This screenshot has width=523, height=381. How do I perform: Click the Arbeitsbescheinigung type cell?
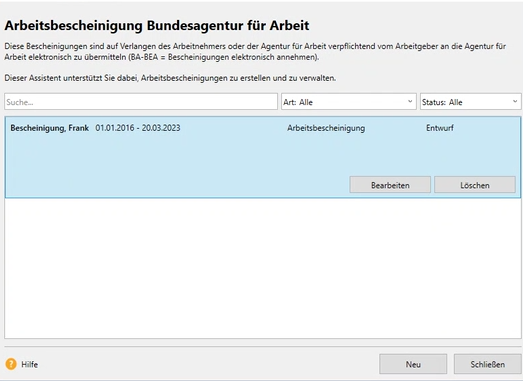(x=326, y=128)
